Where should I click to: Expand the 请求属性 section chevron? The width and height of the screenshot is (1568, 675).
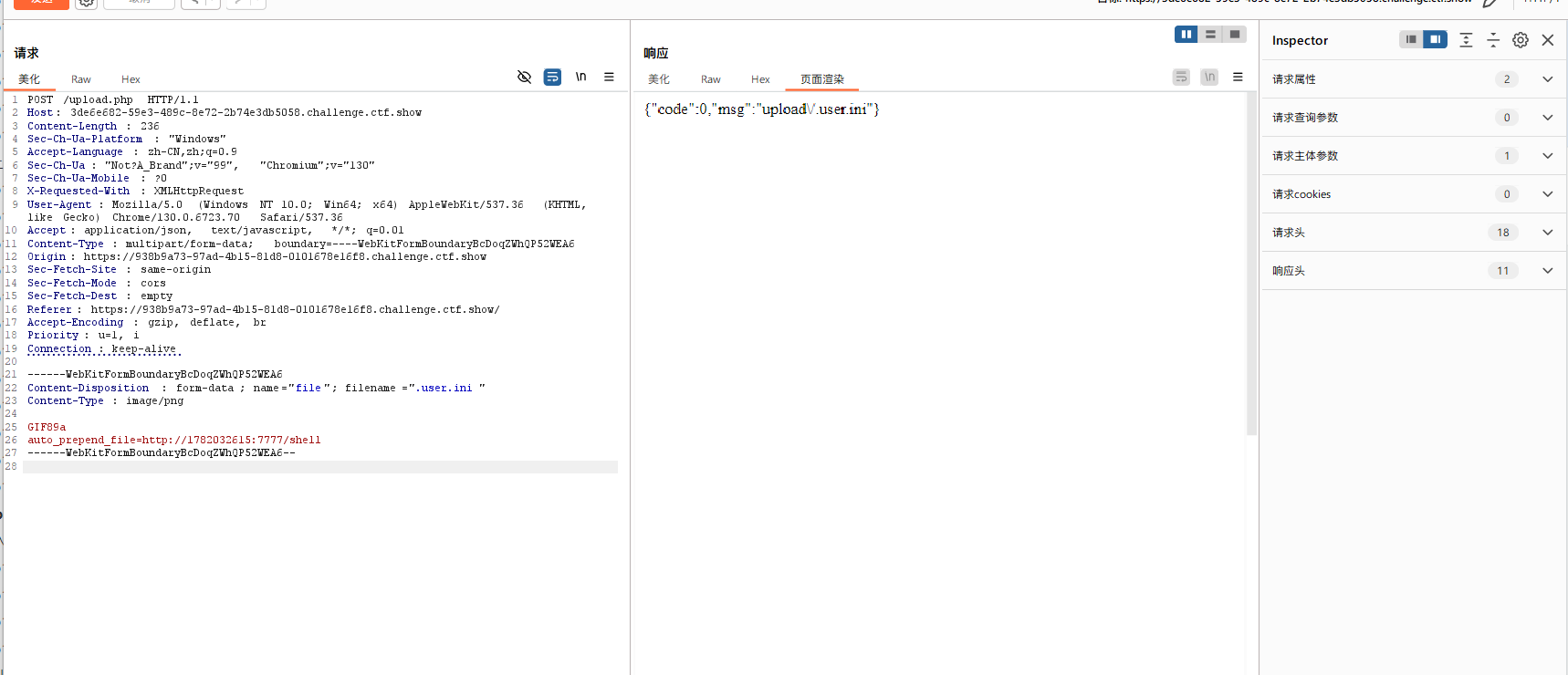pyautogui.click(x=1548, y=79)
